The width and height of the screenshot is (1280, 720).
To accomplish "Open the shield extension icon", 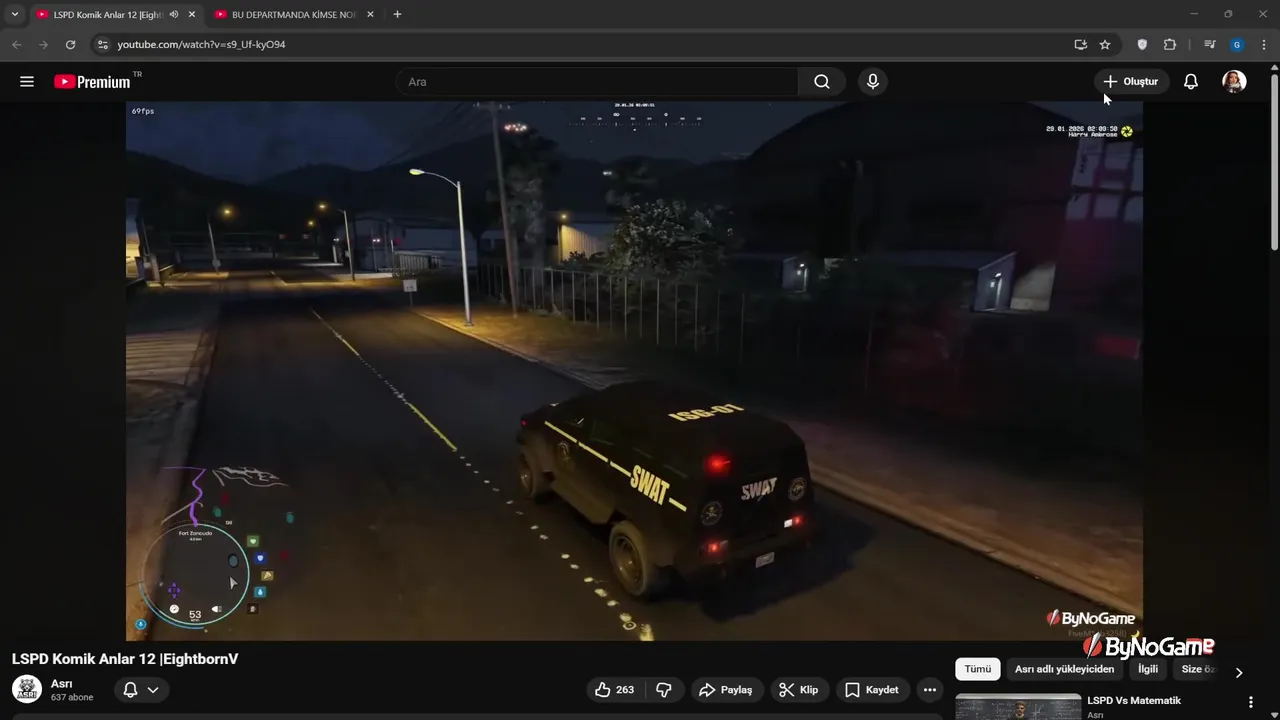I will 1142,44.
